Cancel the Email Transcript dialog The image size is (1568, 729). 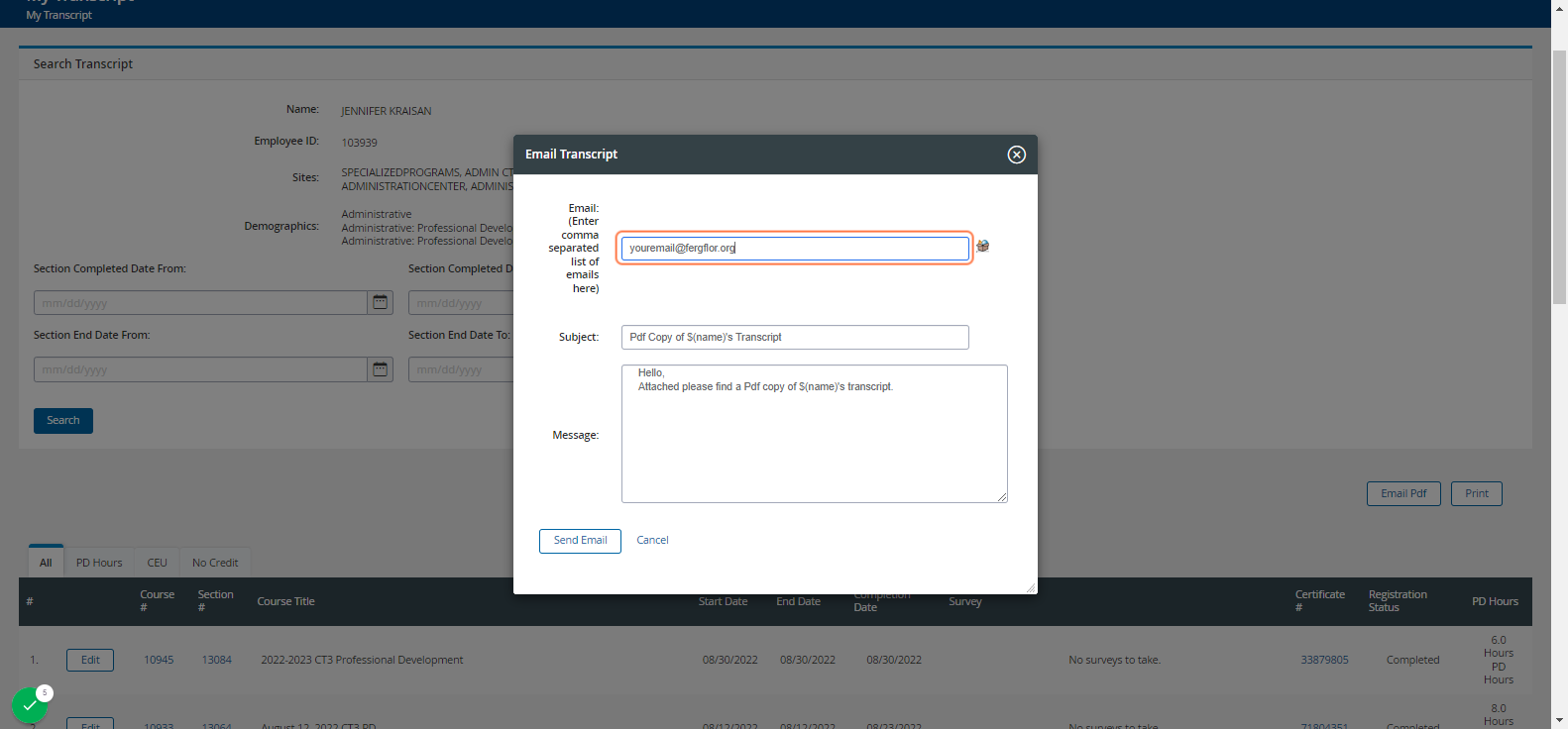pyautogui.click(x=652, y=541)
